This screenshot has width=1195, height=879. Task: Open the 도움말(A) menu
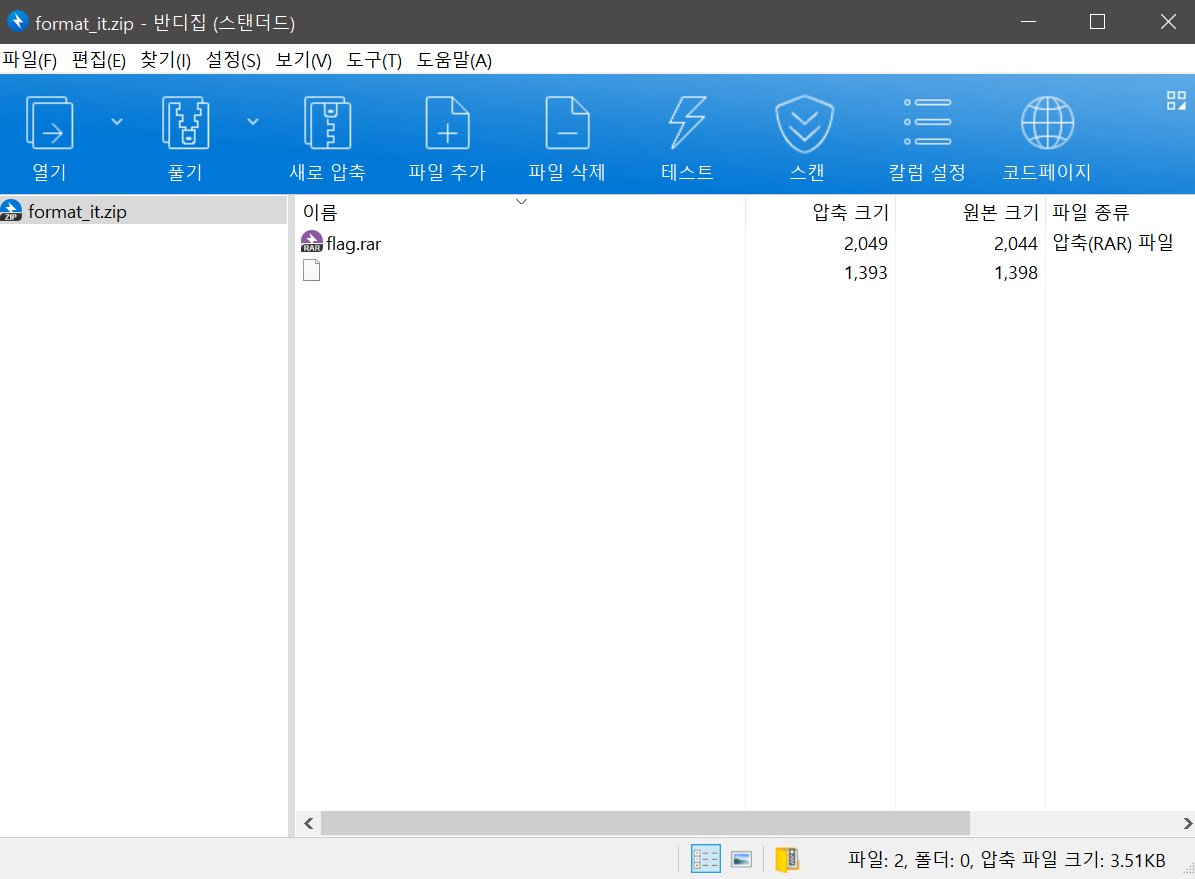453,60
